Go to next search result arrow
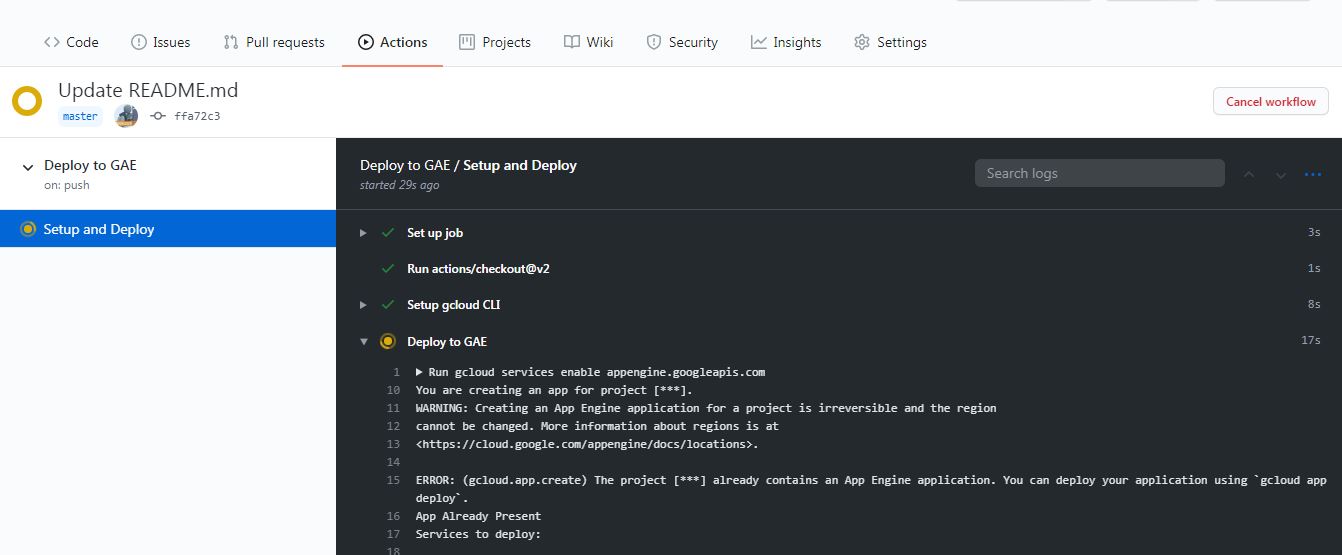1342x555 pixels. coord(1280,174)
